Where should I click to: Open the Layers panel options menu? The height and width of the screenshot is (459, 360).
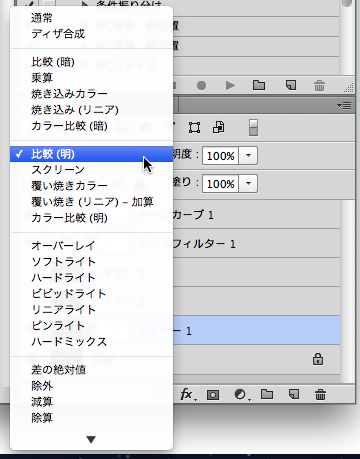pos(344,106)
